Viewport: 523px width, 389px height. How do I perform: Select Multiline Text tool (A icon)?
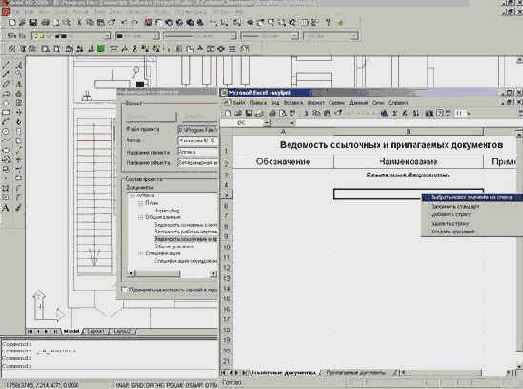[x=6, y=209]
